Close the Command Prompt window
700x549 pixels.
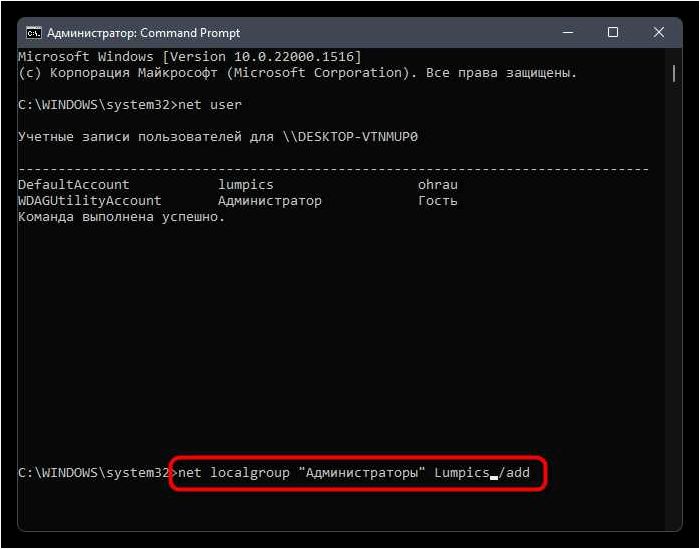658,33
